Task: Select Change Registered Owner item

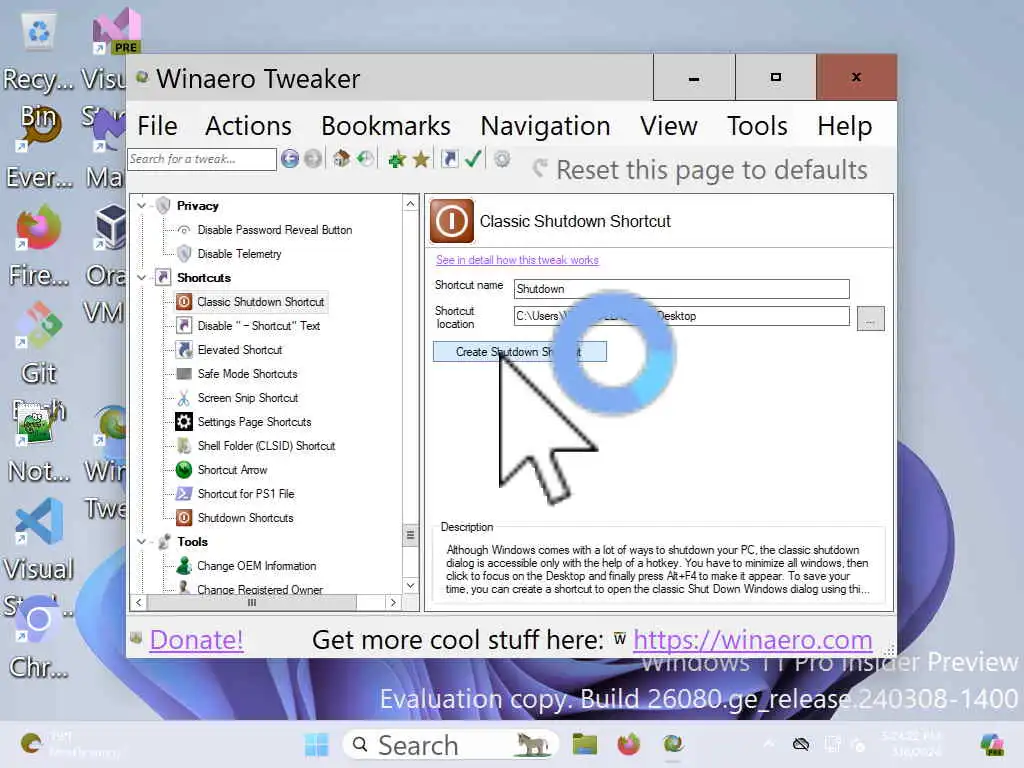Action: pos(259,589)
